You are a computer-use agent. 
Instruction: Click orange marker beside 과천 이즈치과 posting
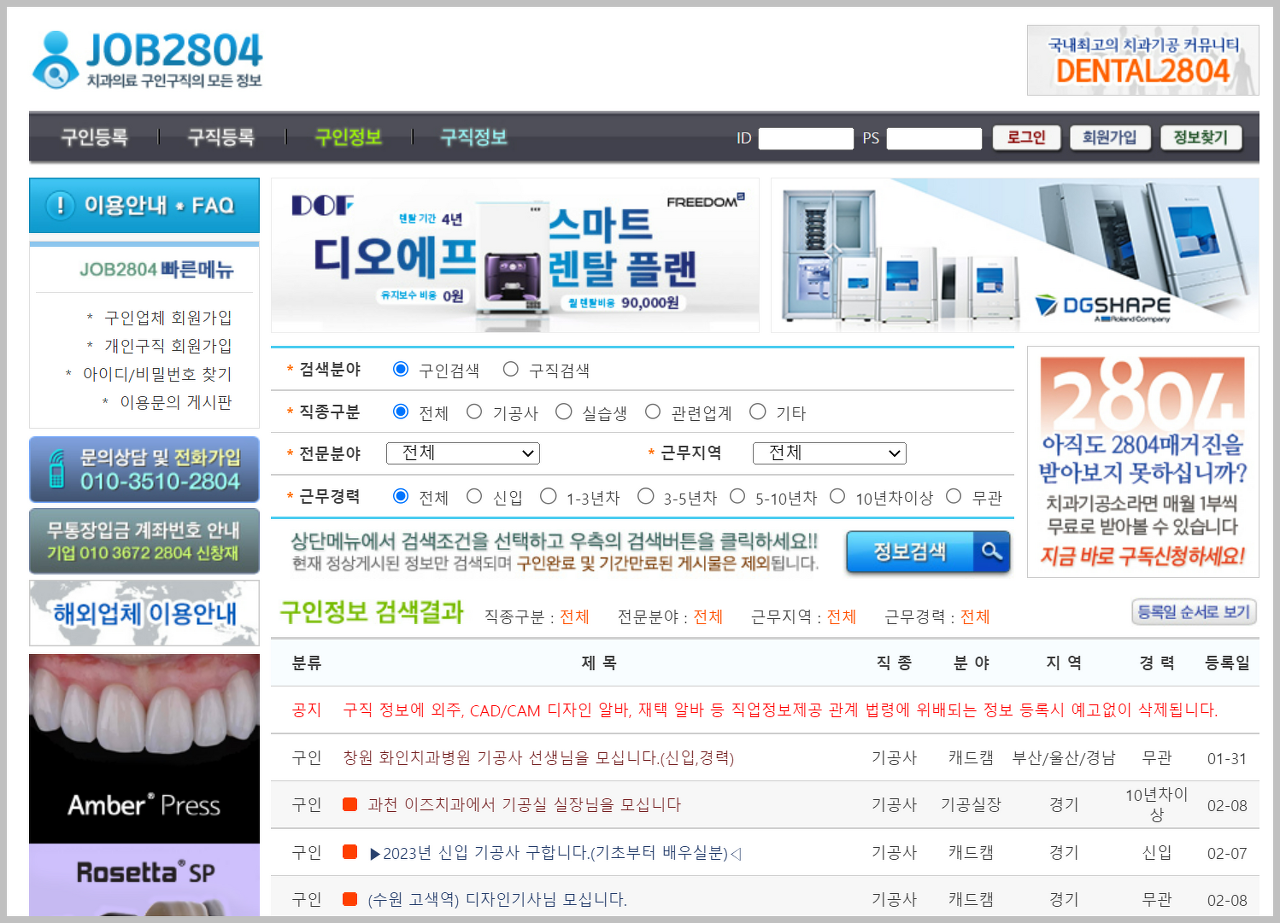pyautogui.click(x=350, y=804)
